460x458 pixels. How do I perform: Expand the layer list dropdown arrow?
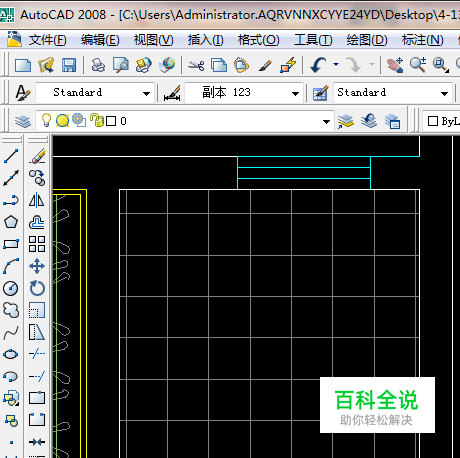pyautogui.click(x=326, y=121)
